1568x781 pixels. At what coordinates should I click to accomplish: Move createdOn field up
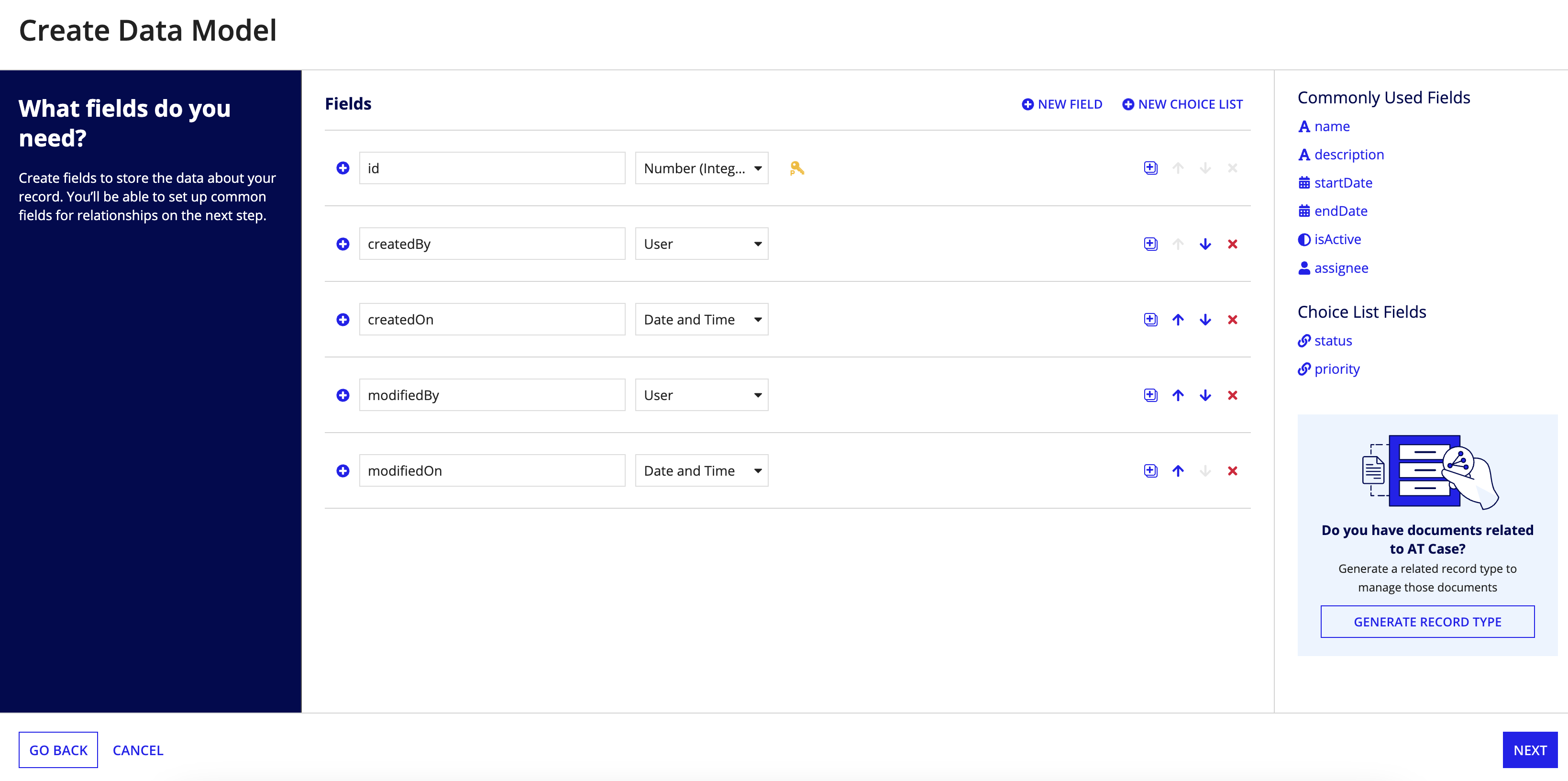click(1178, 319)
